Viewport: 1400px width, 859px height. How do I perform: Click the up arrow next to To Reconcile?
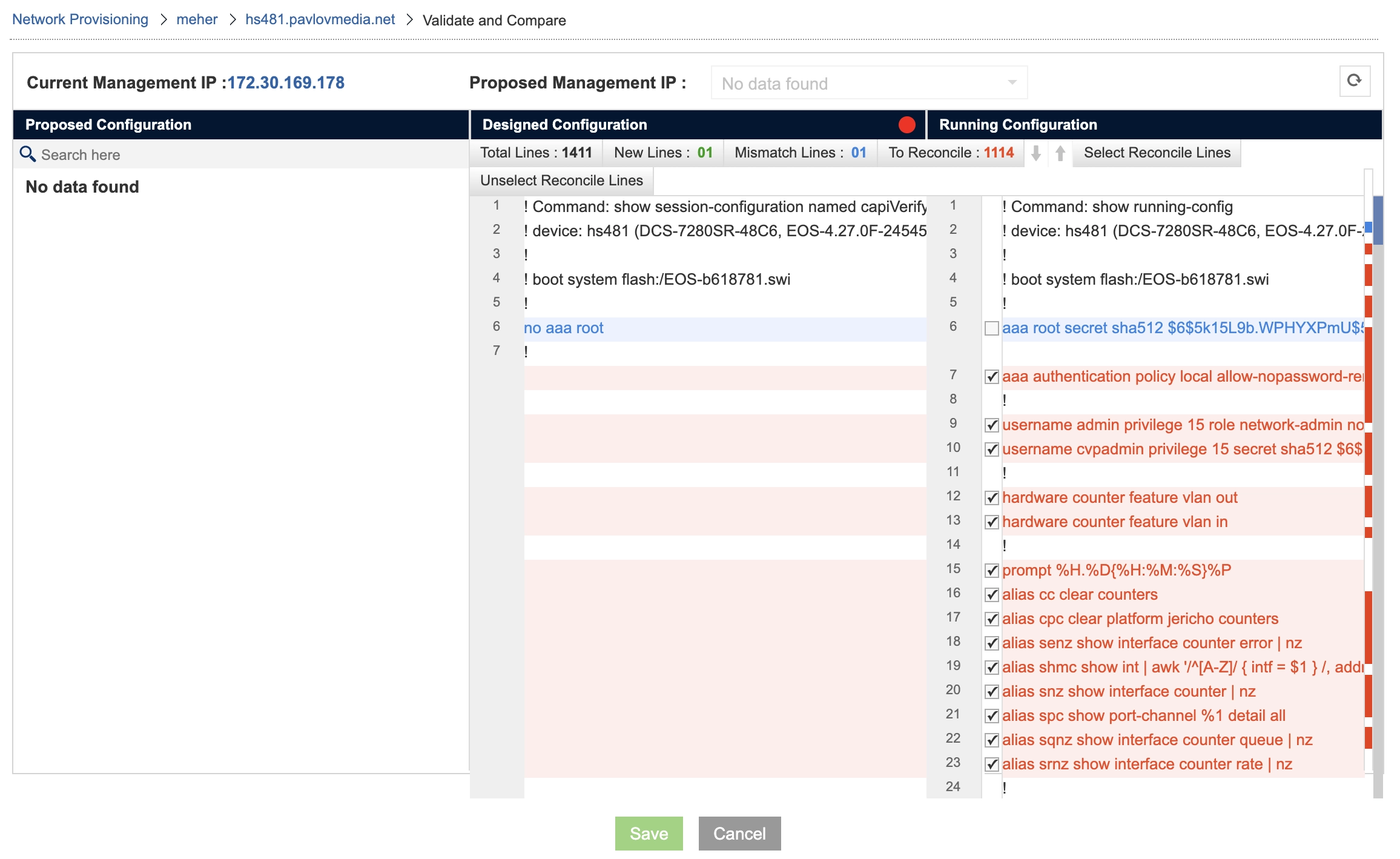click(x=1060, y=153)
